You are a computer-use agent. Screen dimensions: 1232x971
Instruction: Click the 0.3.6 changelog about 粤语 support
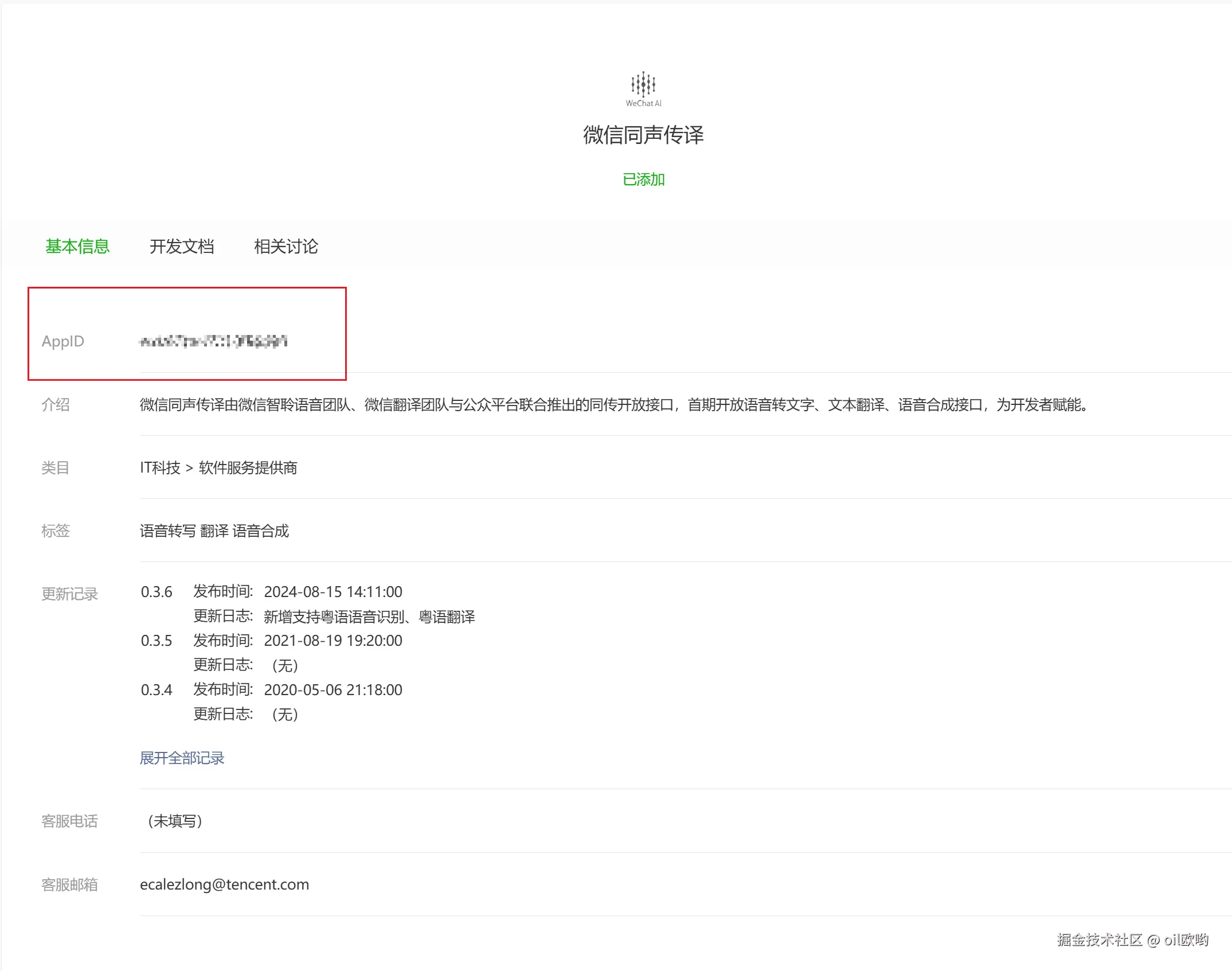point(369,617)
